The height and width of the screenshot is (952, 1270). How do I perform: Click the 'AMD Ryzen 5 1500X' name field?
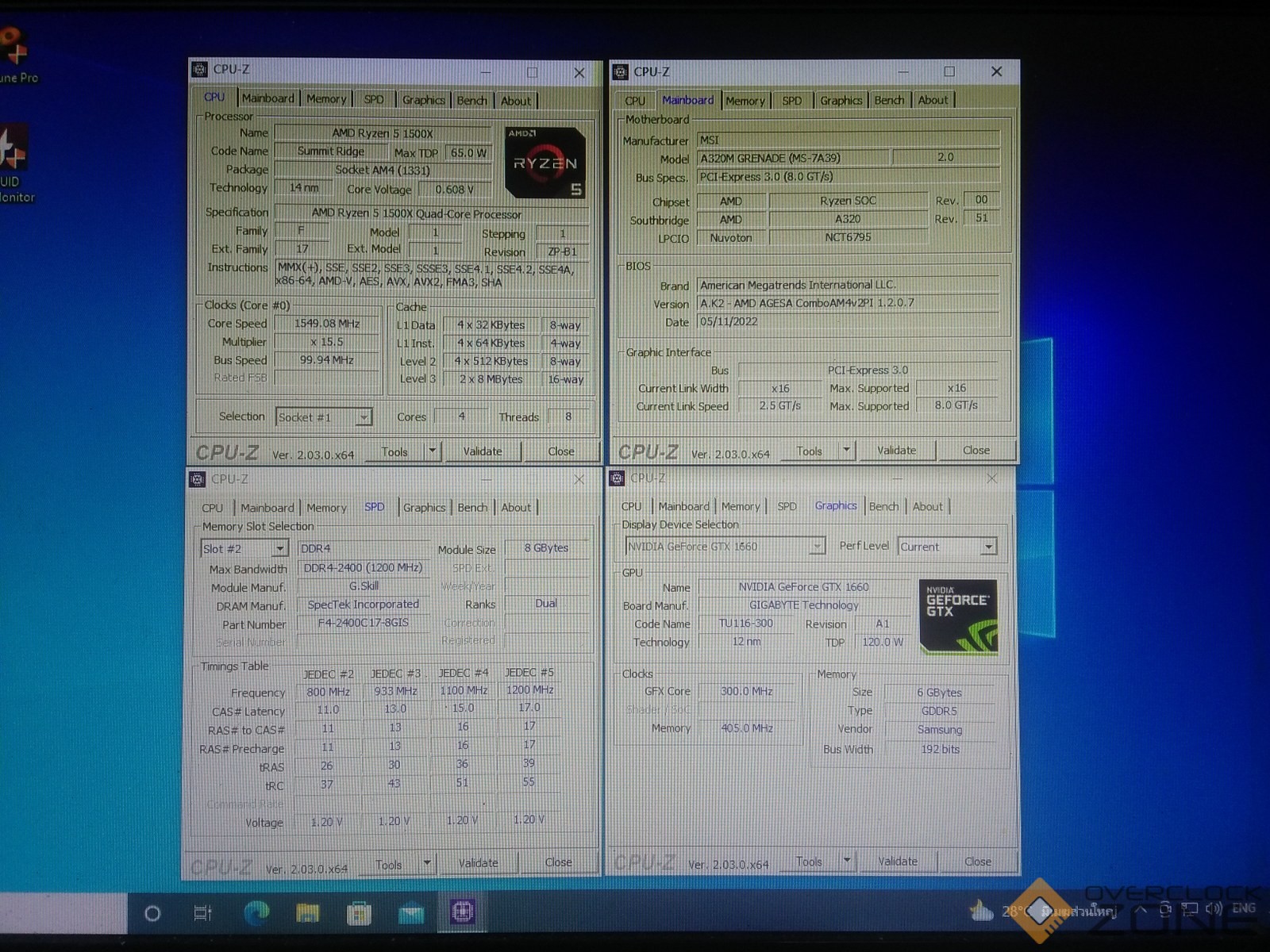[x=383, y=133]
